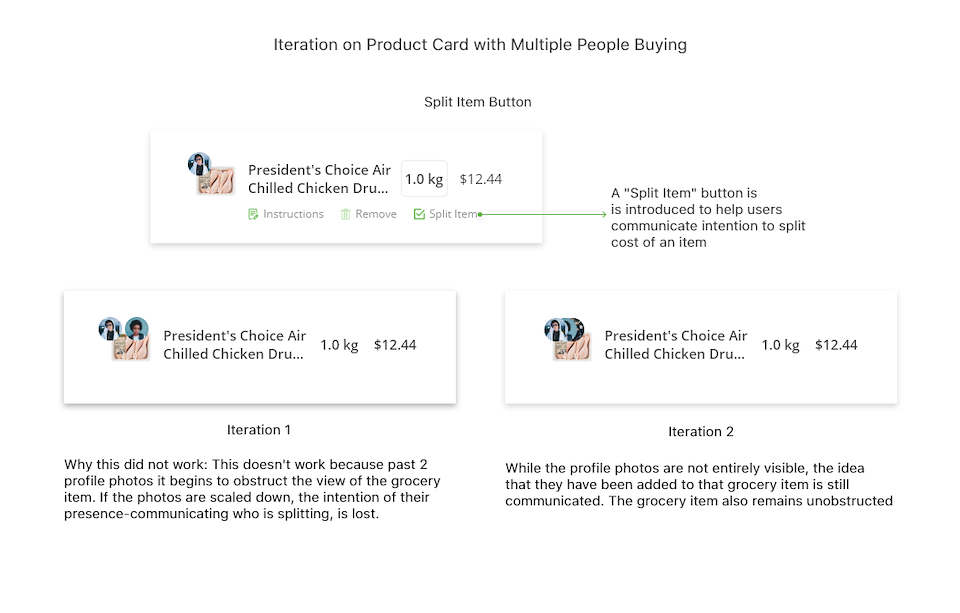Click product name in top Split Item card

point(319,179)
